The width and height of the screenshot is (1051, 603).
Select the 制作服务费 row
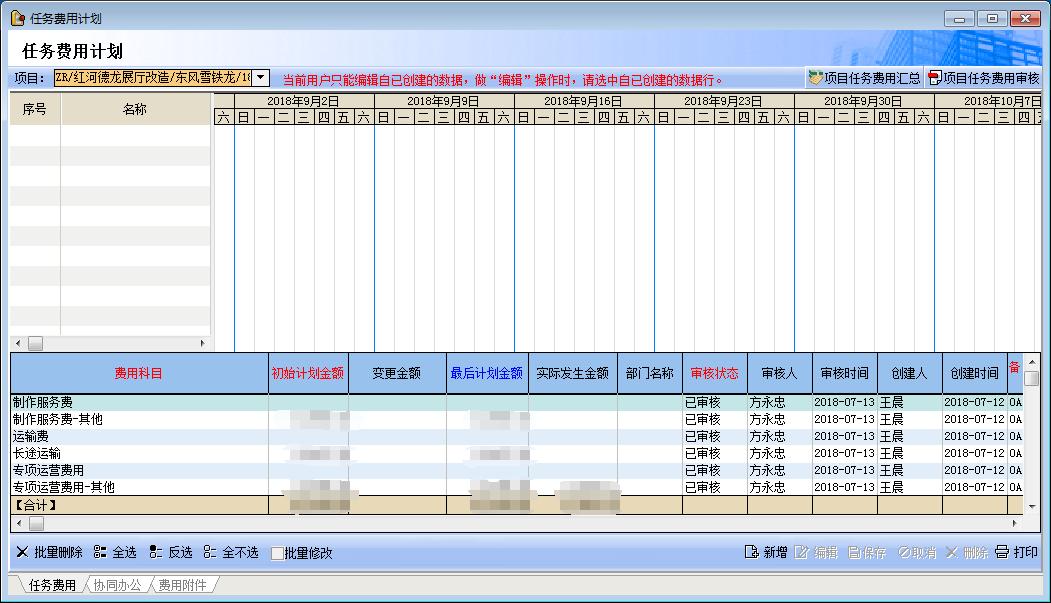click(x=138, y=403)
